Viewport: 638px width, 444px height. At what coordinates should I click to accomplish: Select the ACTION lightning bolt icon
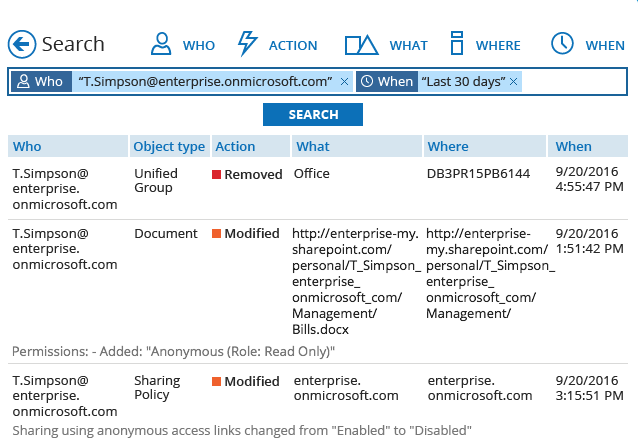[247, 43]
